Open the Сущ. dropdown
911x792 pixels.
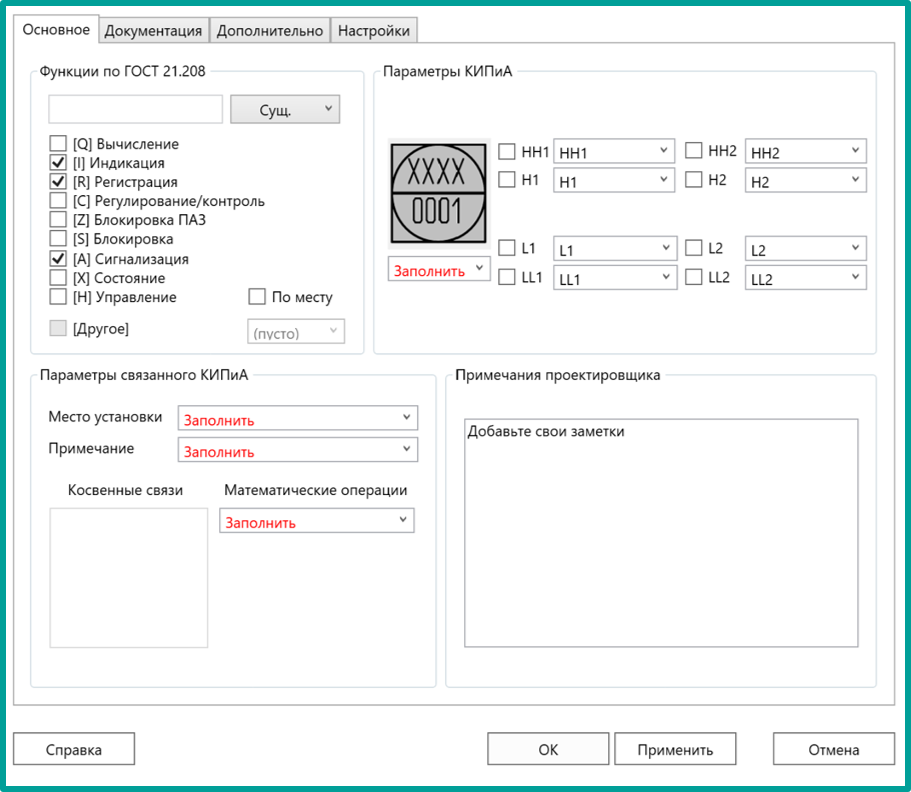pyautogui.click(x=285, y=110)
